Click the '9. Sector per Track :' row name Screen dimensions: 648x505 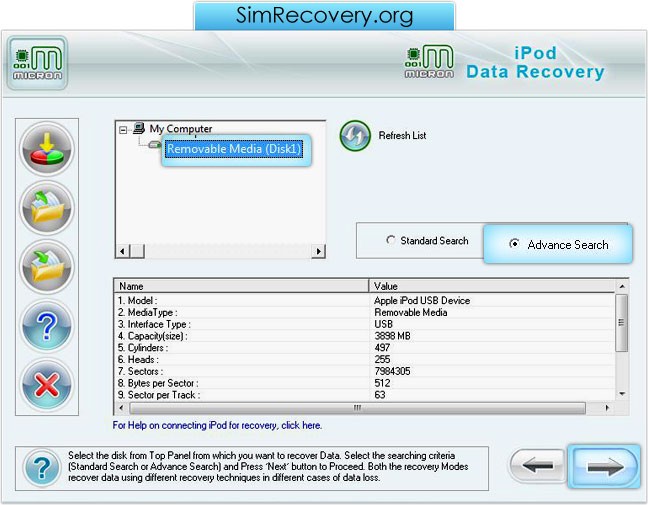[159, 395]
